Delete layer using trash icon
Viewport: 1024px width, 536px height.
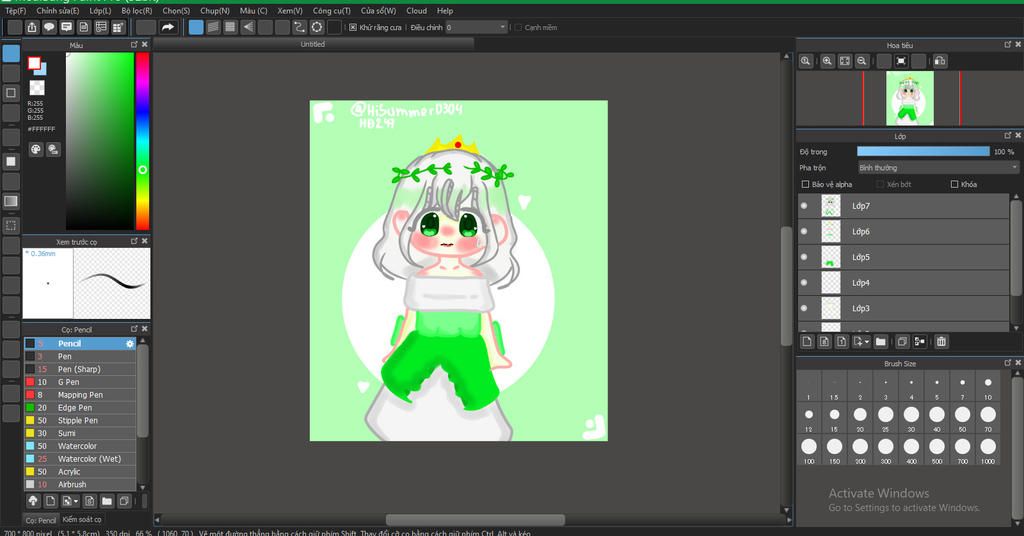coord(941,341)
